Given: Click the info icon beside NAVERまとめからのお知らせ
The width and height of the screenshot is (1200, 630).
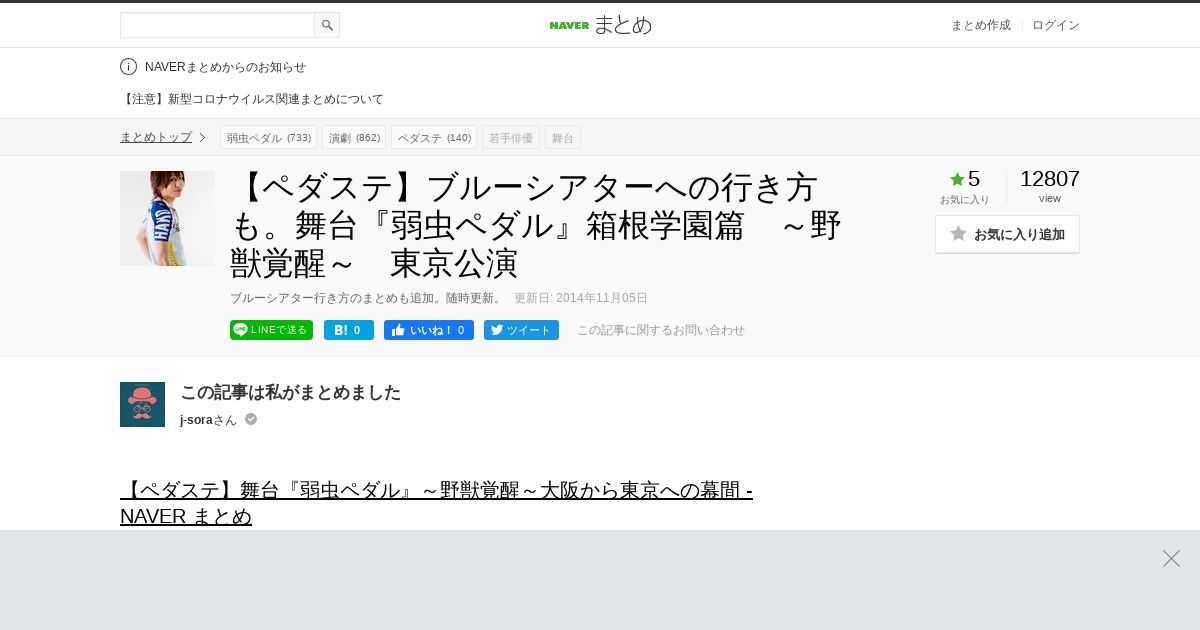Looking at the screenshot, I should pos(128,67).
